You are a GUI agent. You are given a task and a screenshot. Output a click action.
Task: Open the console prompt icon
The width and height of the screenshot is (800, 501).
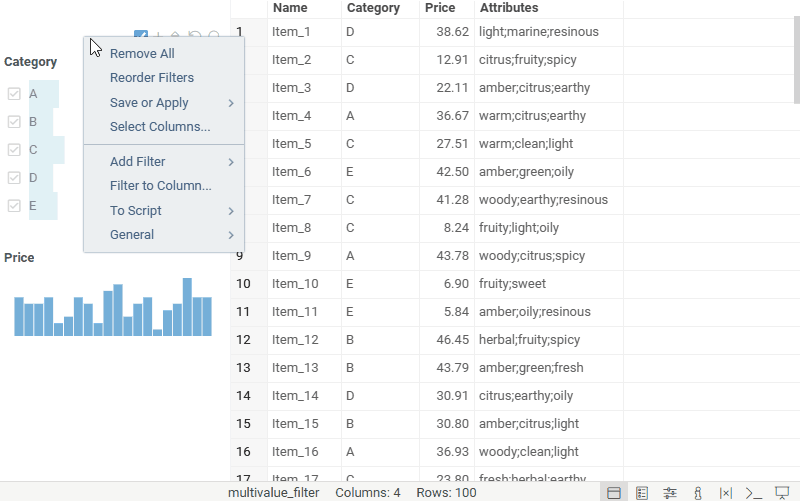[754, 493]
